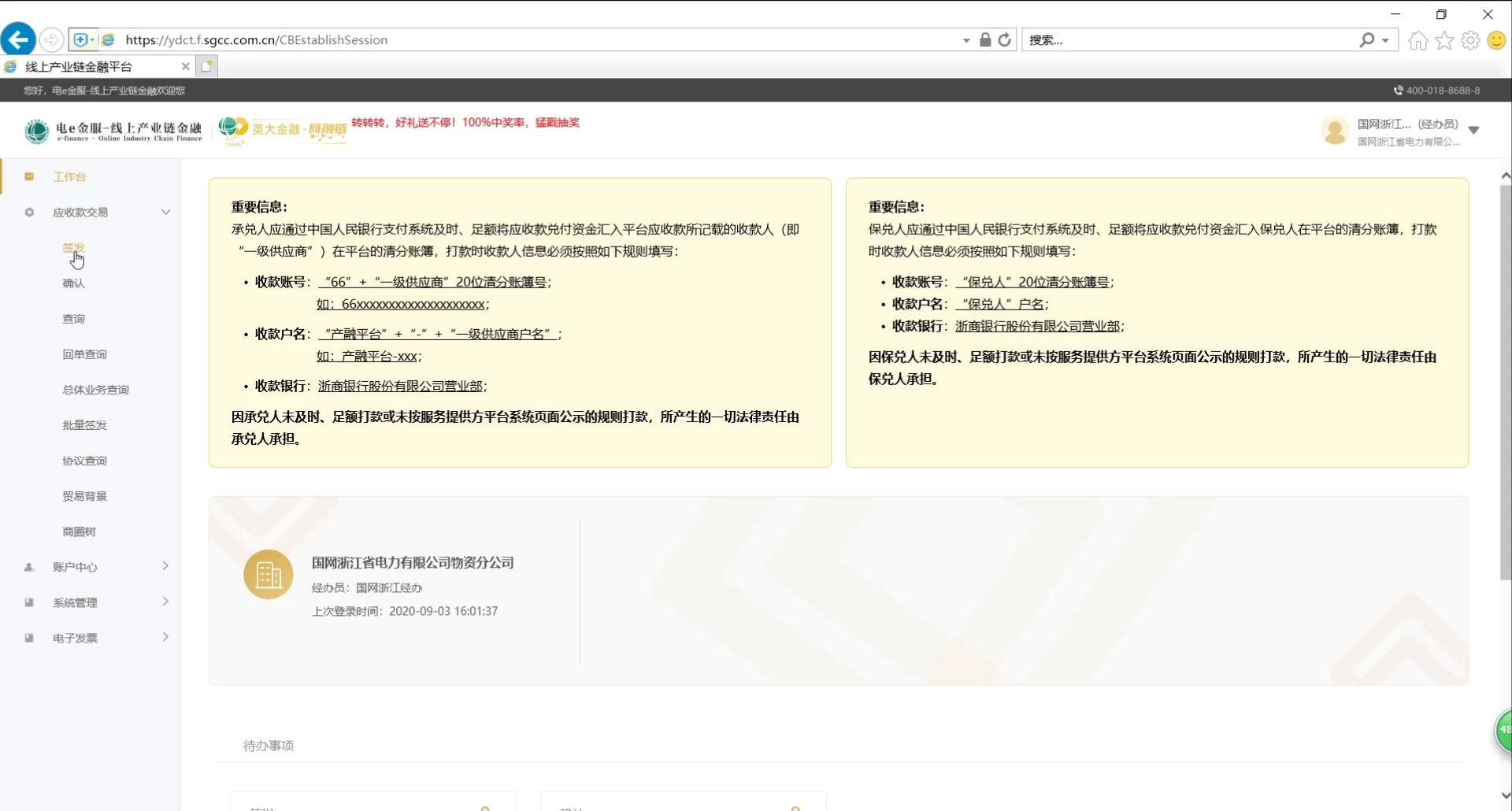Viewport: 1512px width, 811px height.
Task: Close the 线上产业链金融平台 tab
Action: 185,66
